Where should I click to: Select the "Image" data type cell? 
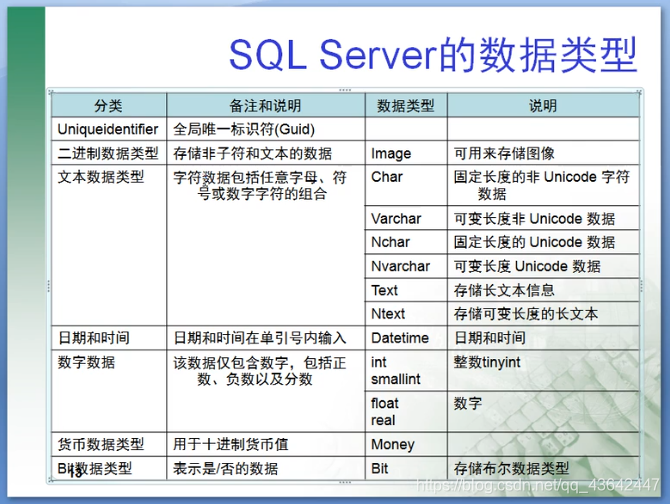406,153
